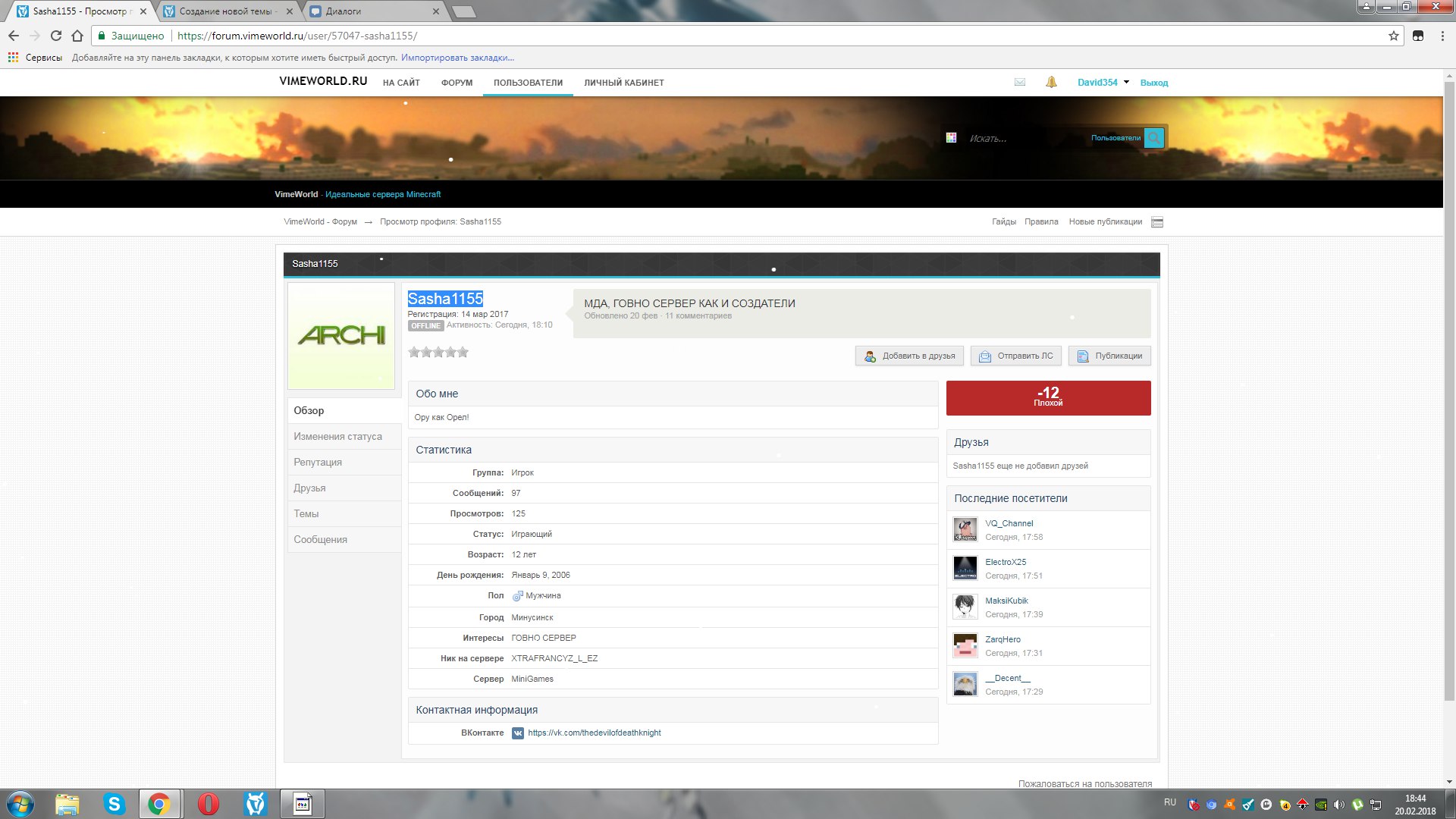Click the five-star profile rating
Screen dimensions: 1456x819
pyautogui.click(x=438, y=352)
